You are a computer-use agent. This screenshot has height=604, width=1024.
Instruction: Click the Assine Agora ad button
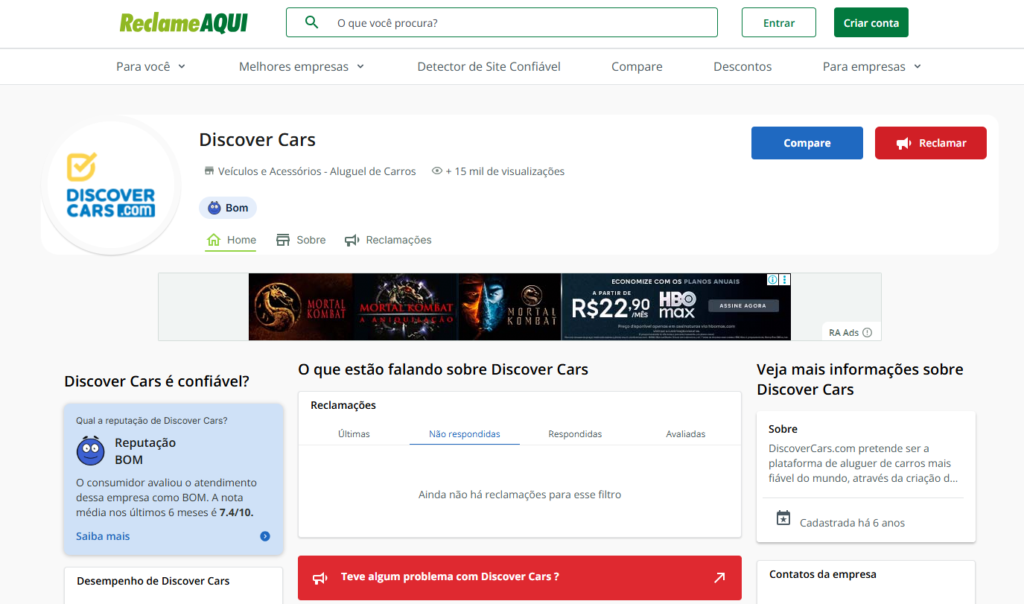pos(743,306)
